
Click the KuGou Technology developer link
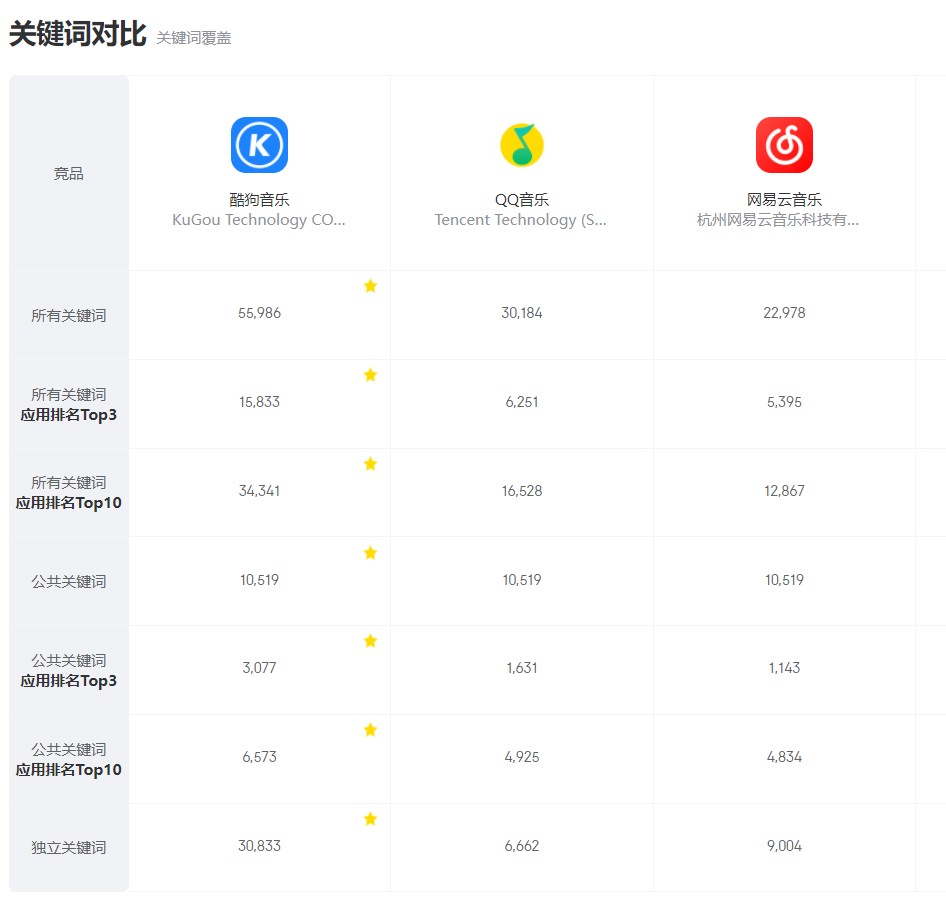(258, 220)
